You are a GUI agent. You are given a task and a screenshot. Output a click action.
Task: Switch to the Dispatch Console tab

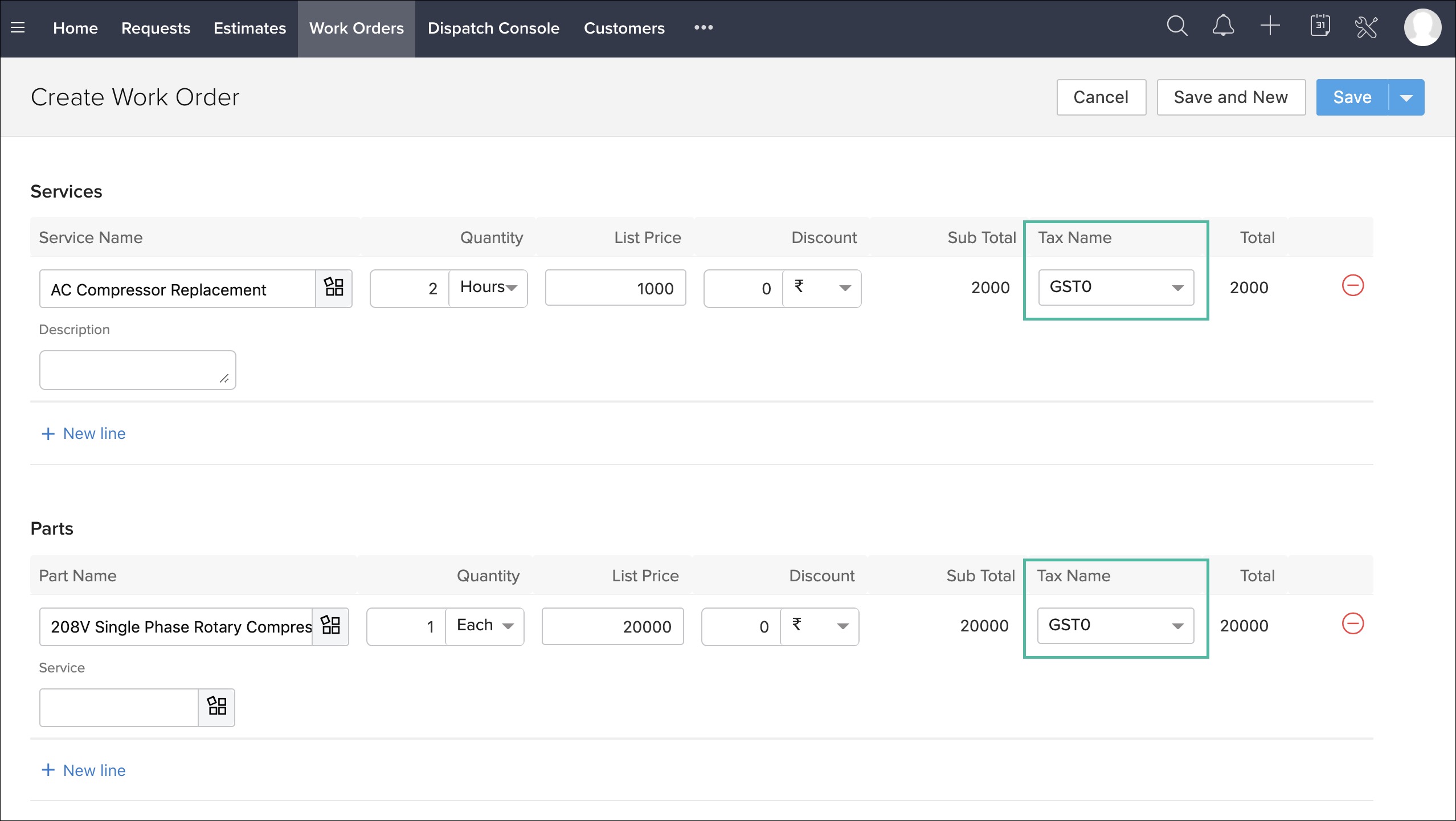coord(493,28)
